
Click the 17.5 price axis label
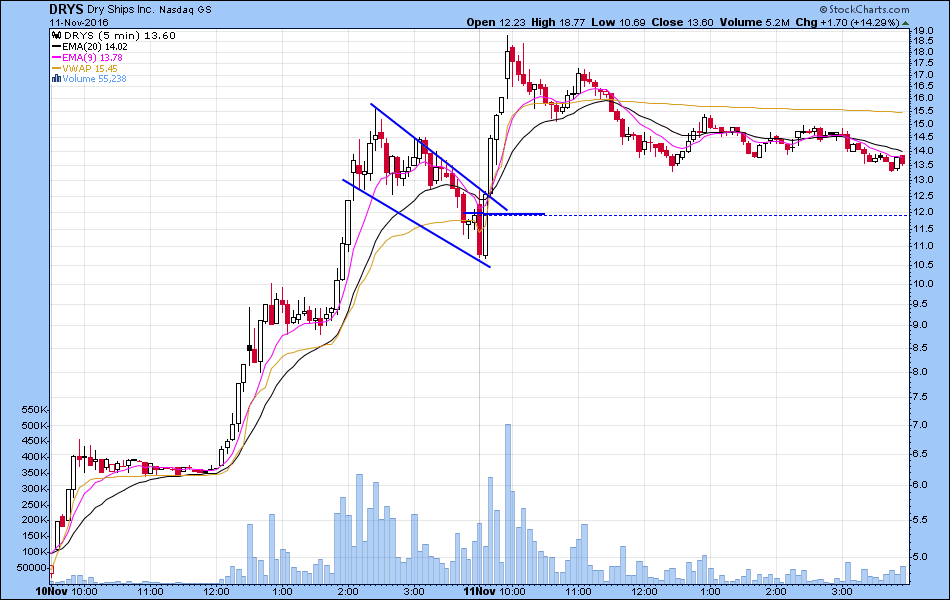[924, 63]
